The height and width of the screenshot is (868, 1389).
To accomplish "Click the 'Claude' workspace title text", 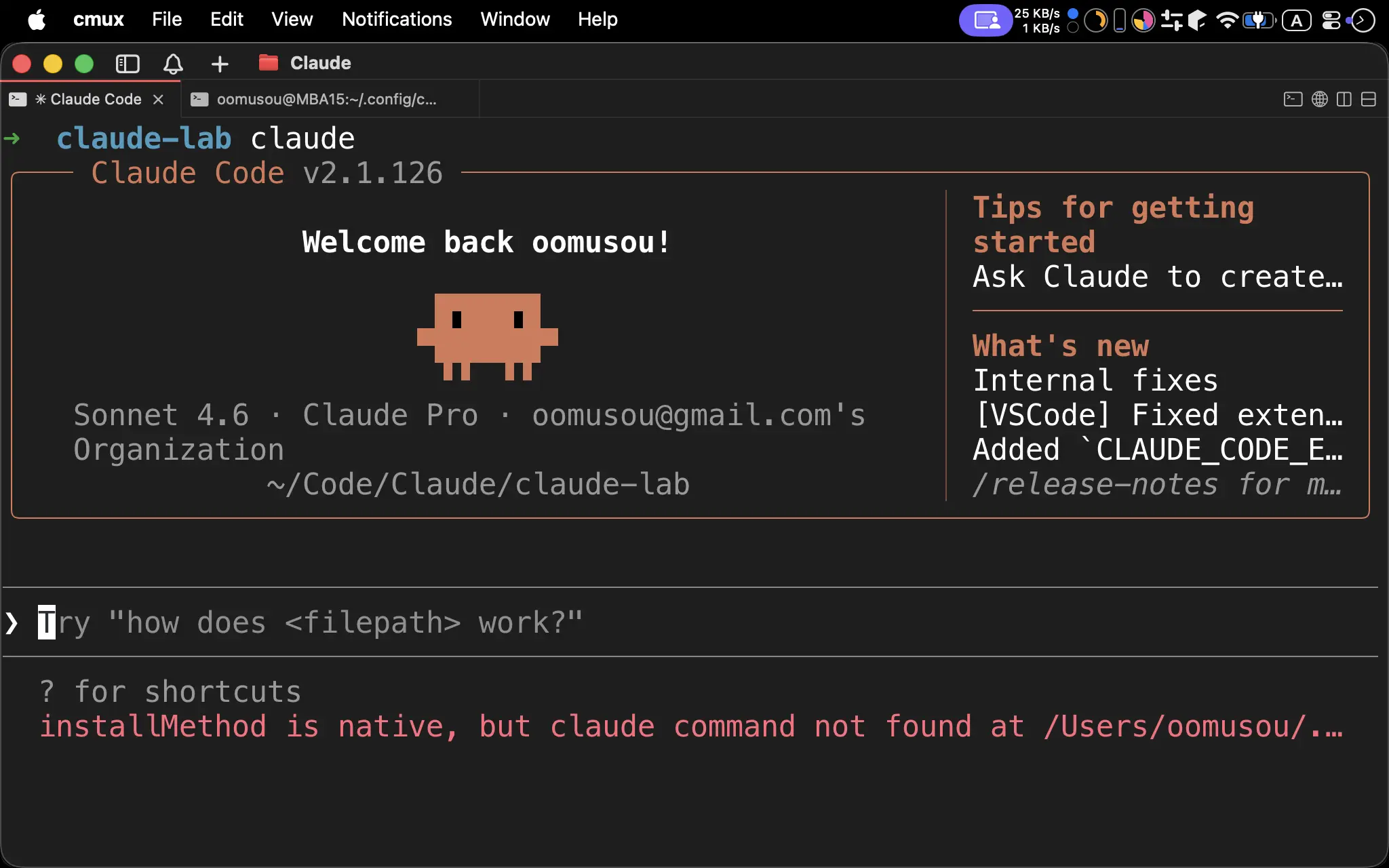I will coord(321,63).
